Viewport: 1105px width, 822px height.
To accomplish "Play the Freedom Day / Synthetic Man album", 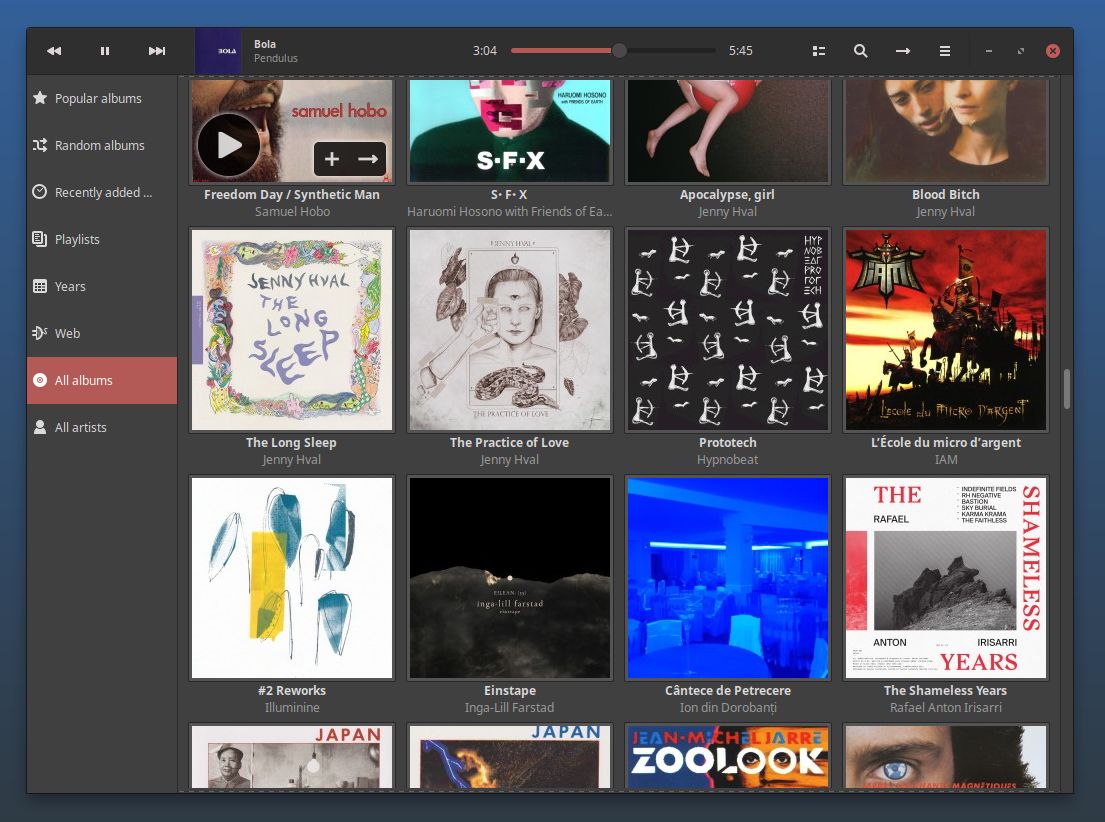I will tap(228, 145).
